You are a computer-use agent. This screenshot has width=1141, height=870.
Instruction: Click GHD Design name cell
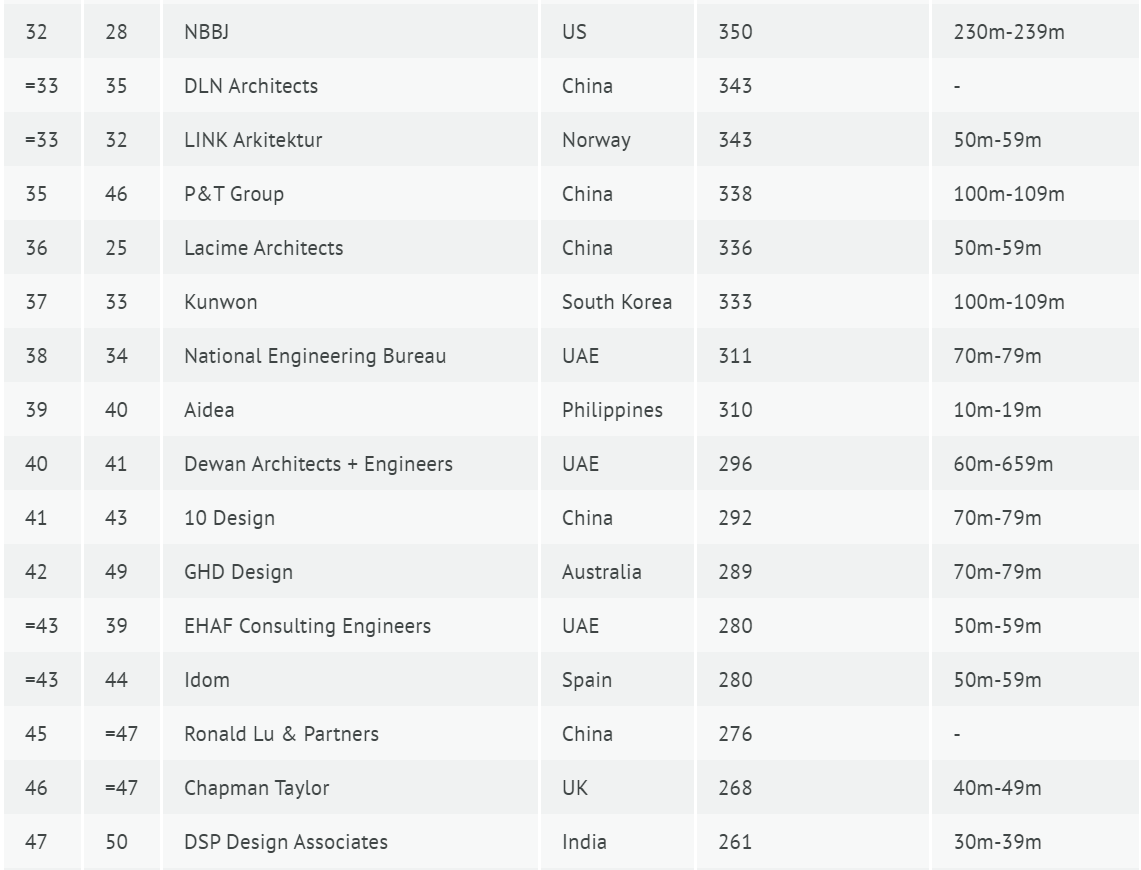coord(238,572)
